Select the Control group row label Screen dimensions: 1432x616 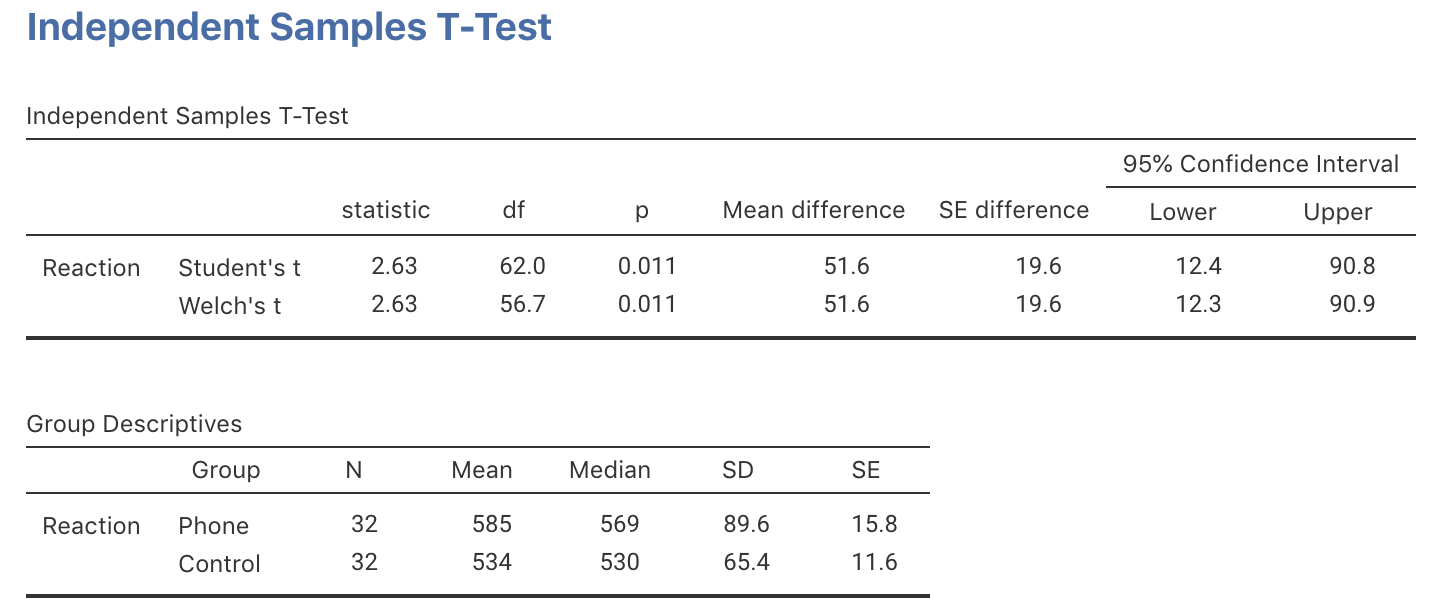(219, 564)
